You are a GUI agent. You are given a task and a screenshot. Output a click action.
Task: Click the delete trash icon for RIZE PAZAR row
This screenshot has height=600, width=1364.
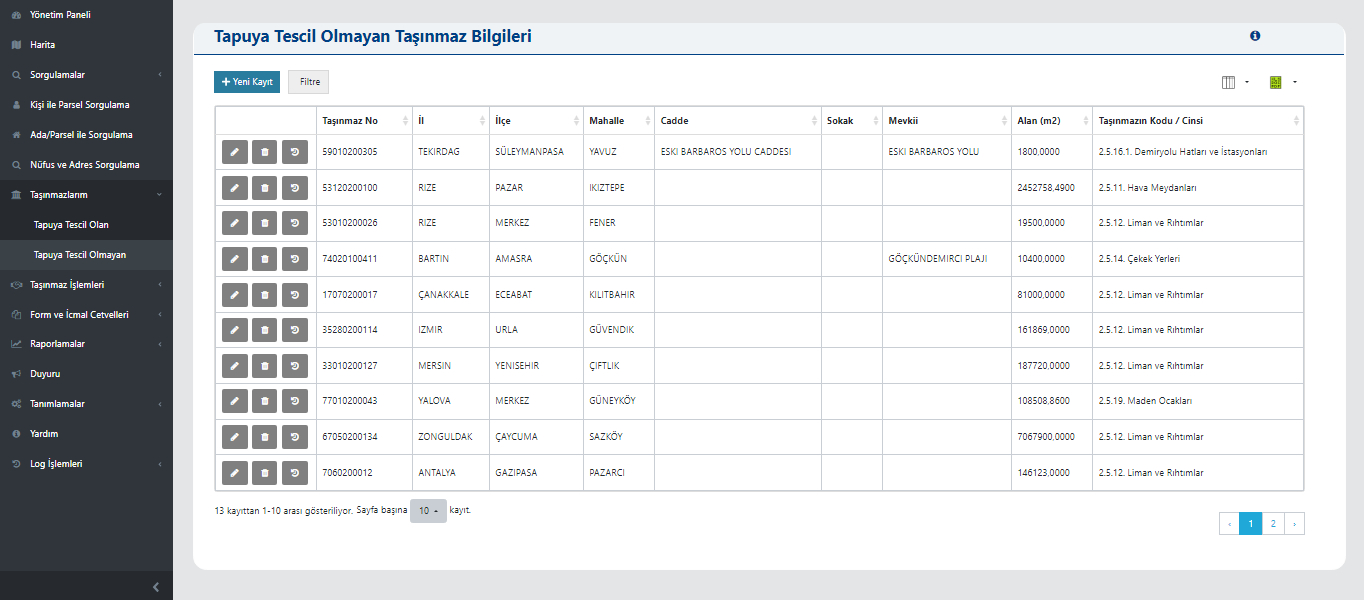tap(264, 187)
